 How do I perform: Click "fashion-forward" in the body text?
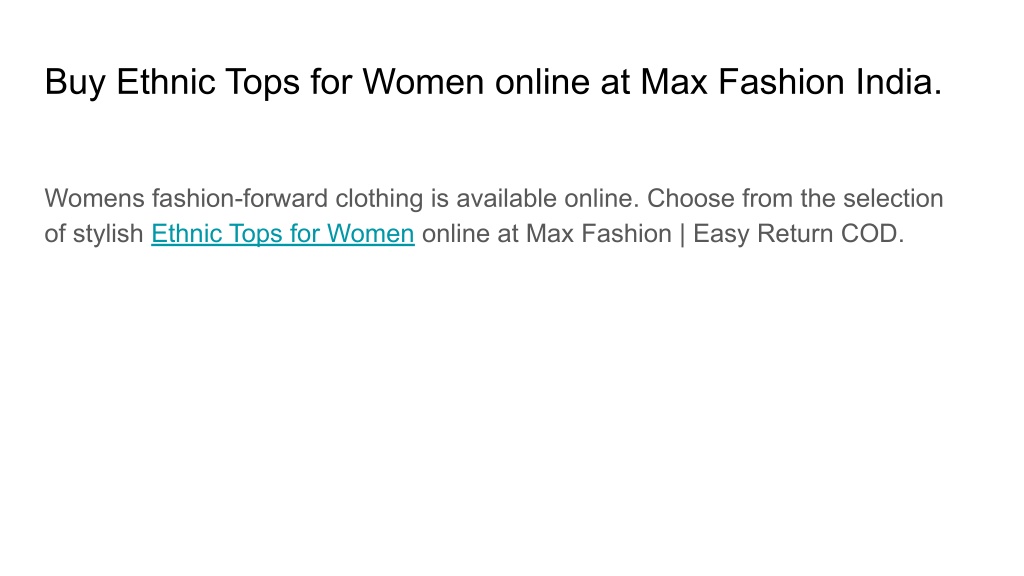coord(240,199)
